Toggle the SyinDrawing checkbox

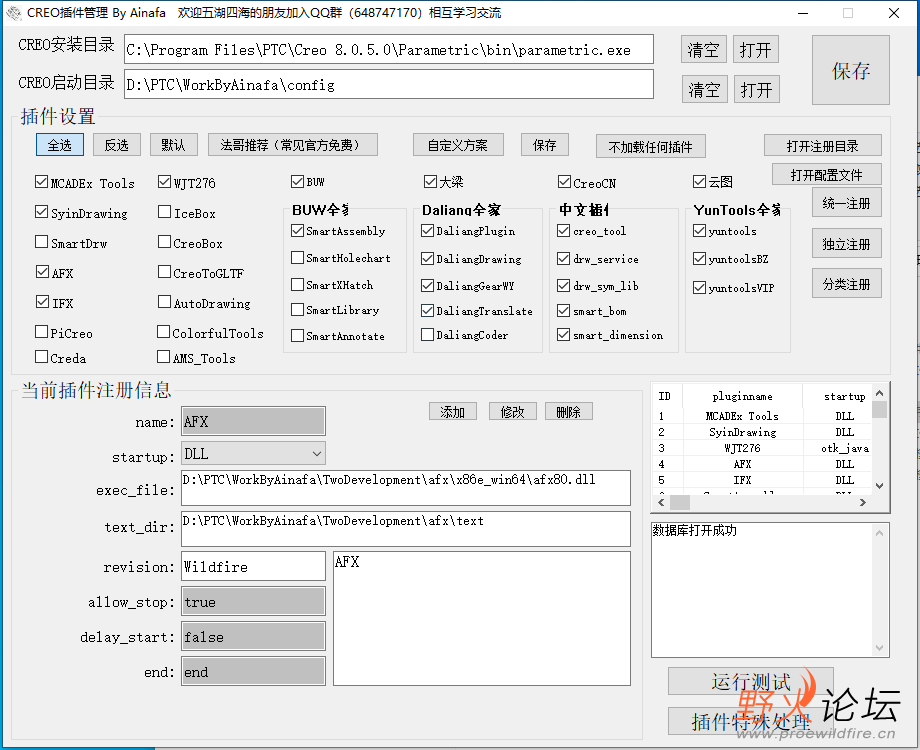pos(41,212)
